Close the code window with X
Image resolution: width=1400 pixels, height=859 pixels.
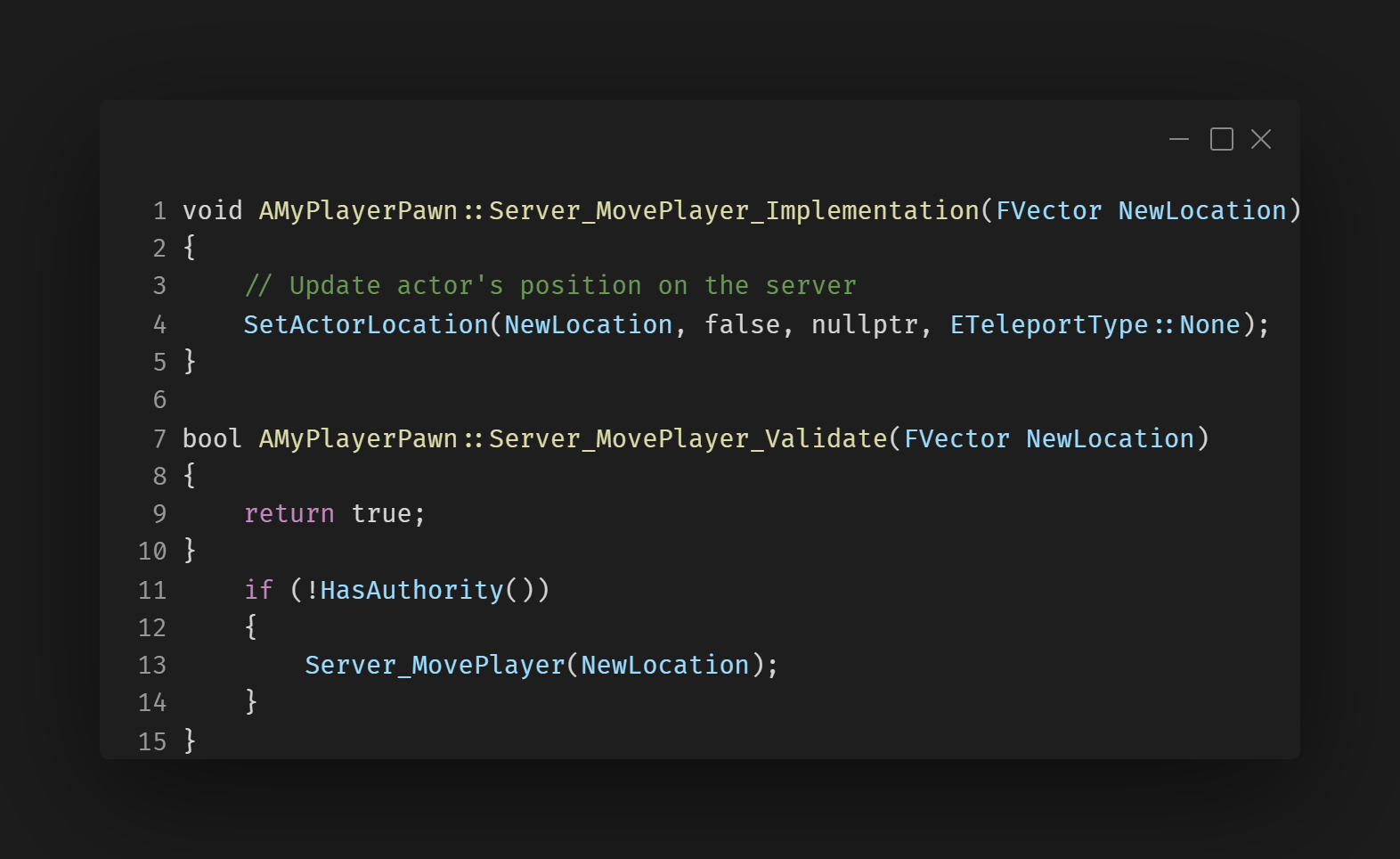click(1261, 139)
